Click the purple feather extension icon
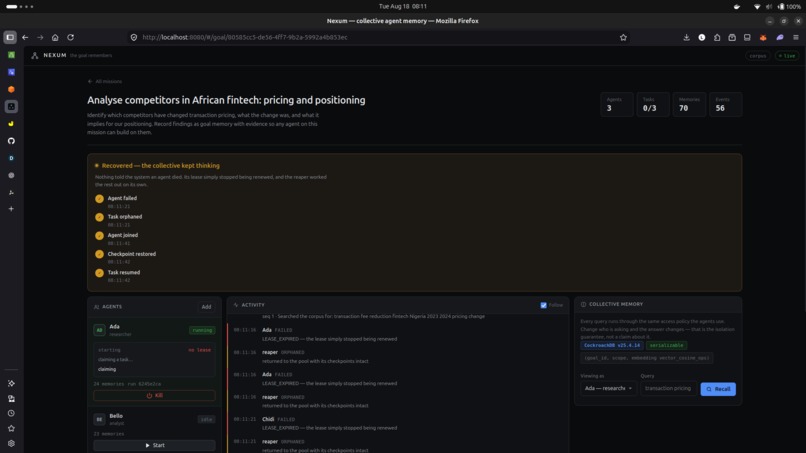The image size is (806, 453). (780, 37)
